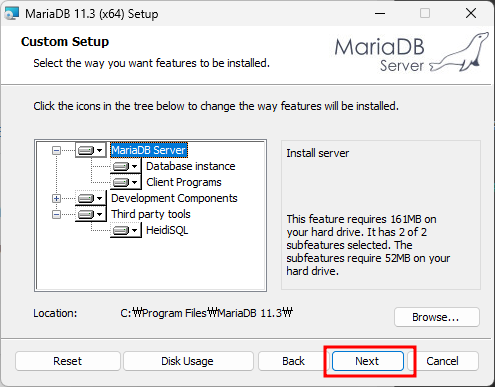The width and height of the screenshot is (495, 387).
Task: Minimize the MariaDB Setup window
Action: point(380,14)
